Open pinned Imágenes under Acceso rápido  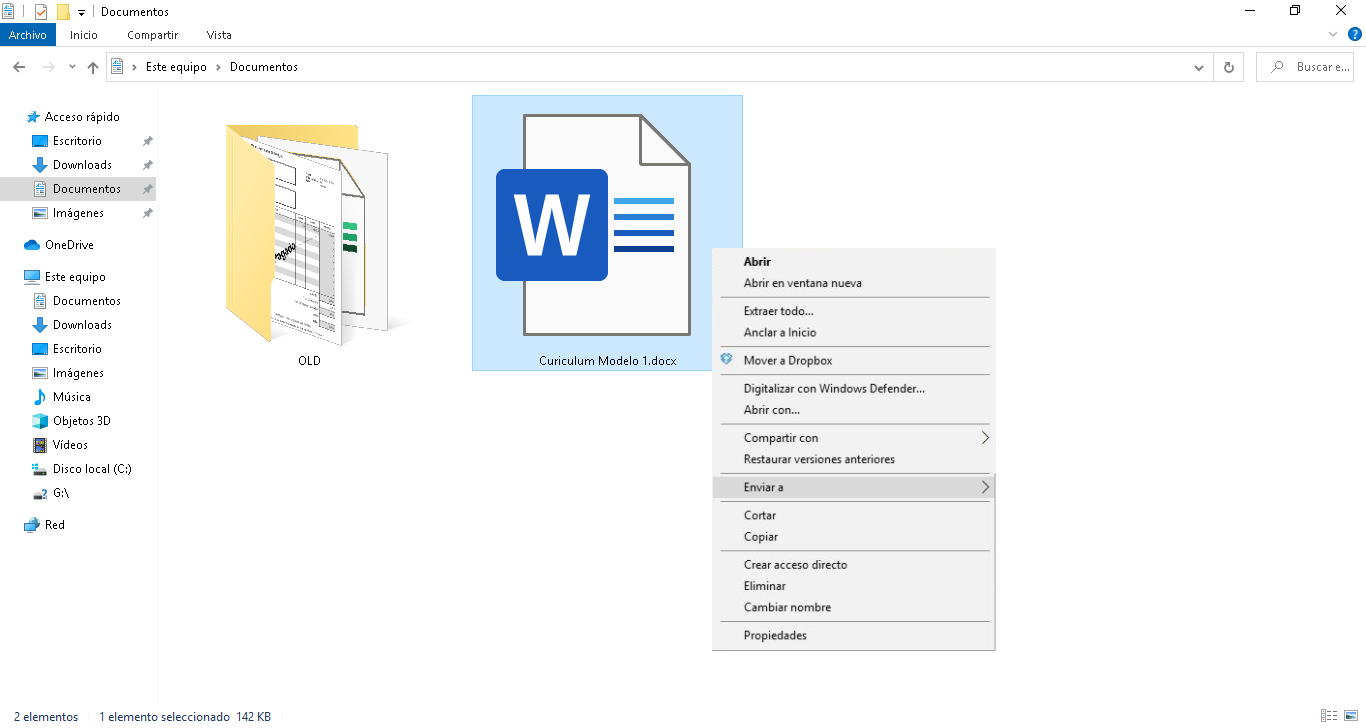click(x=78, y=213)
